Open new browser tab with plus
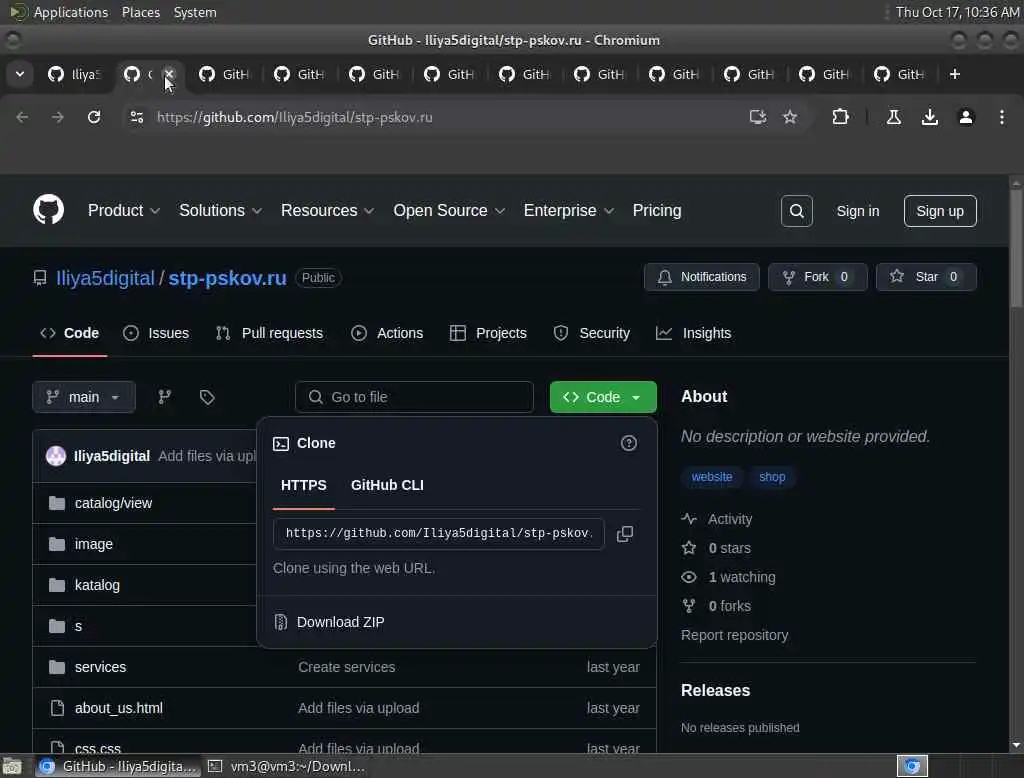 click(x=954, y=74)
